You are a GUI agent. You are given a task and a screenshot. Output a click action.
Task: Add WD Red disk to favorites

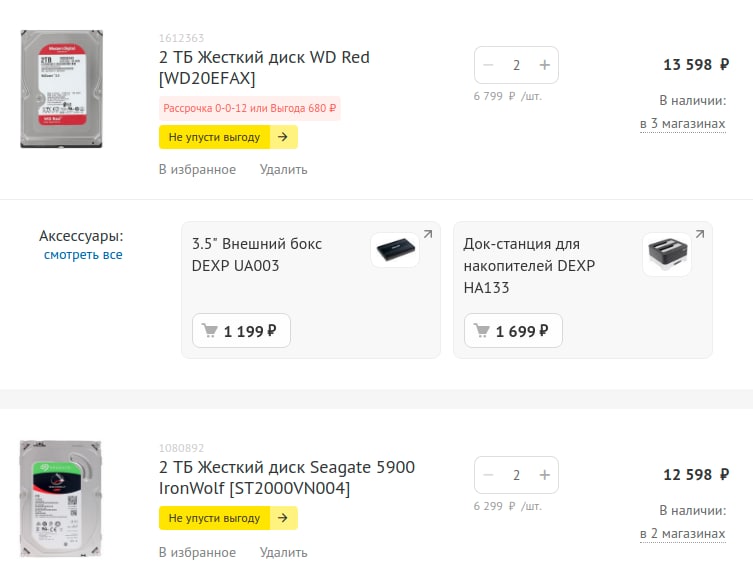pyautogui.click(x=197, y=170)
